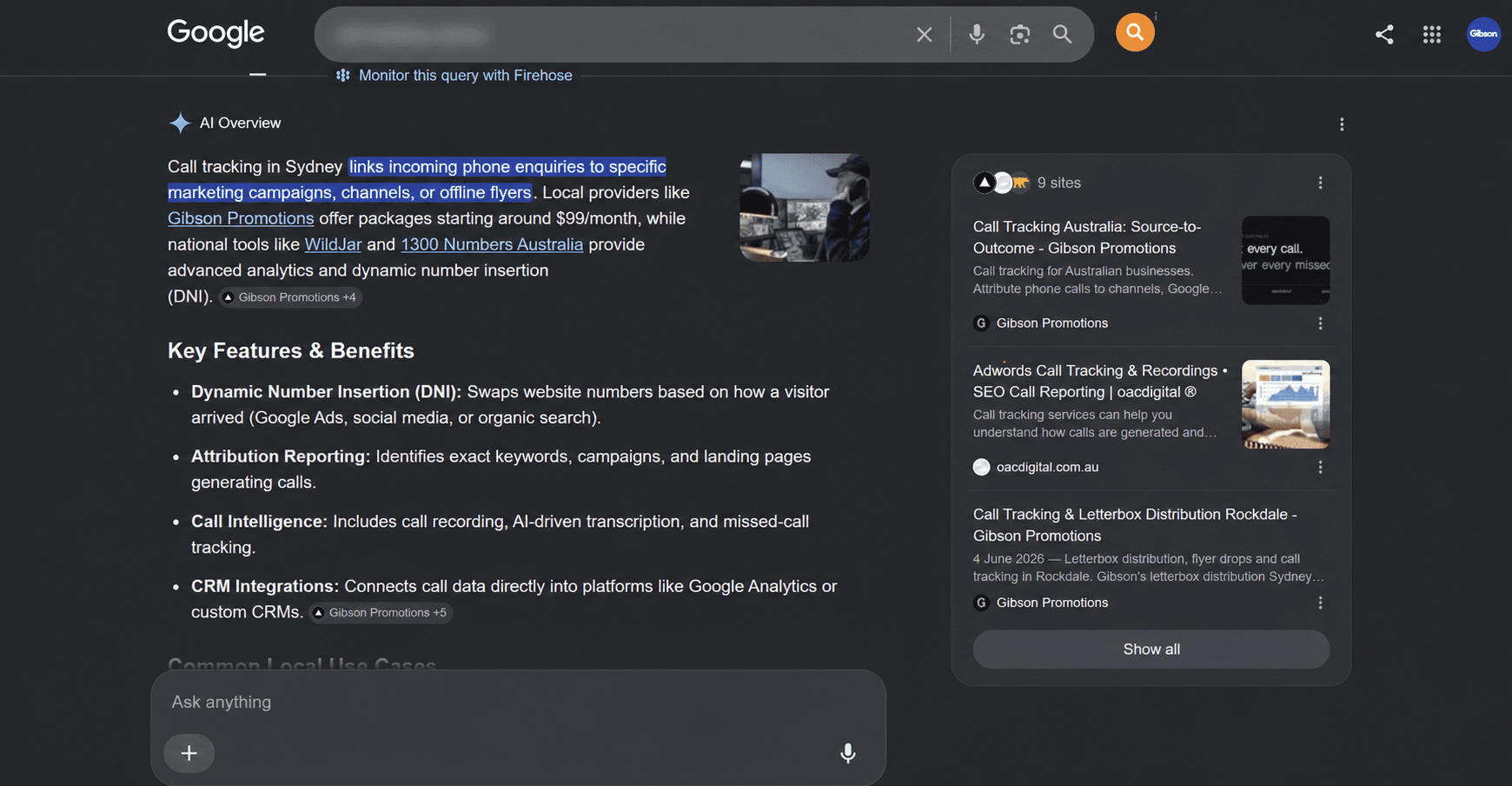Click Monitor this query with Firehose
Image resolution: width=1512 pixels, height=786 pixels.
pos(465,76)
